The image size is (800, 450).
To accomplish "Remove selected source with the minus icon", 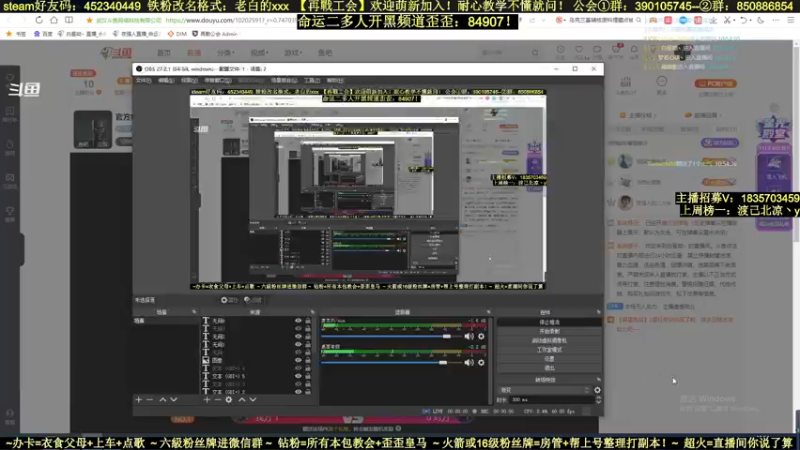I will pyautogui.click(x=217, y=399).
